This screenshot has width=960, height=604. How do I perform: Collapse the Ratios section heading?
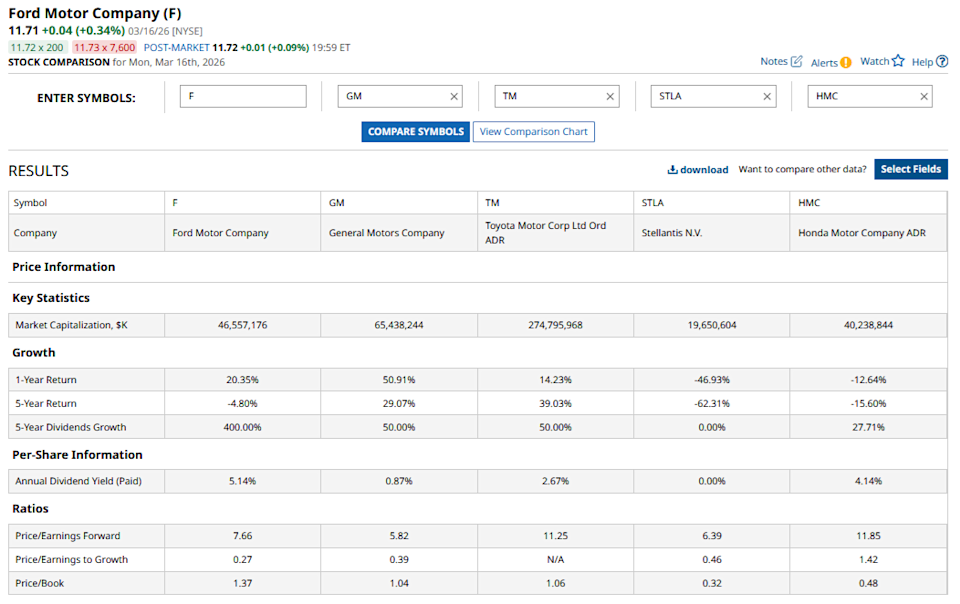(32, 508)
